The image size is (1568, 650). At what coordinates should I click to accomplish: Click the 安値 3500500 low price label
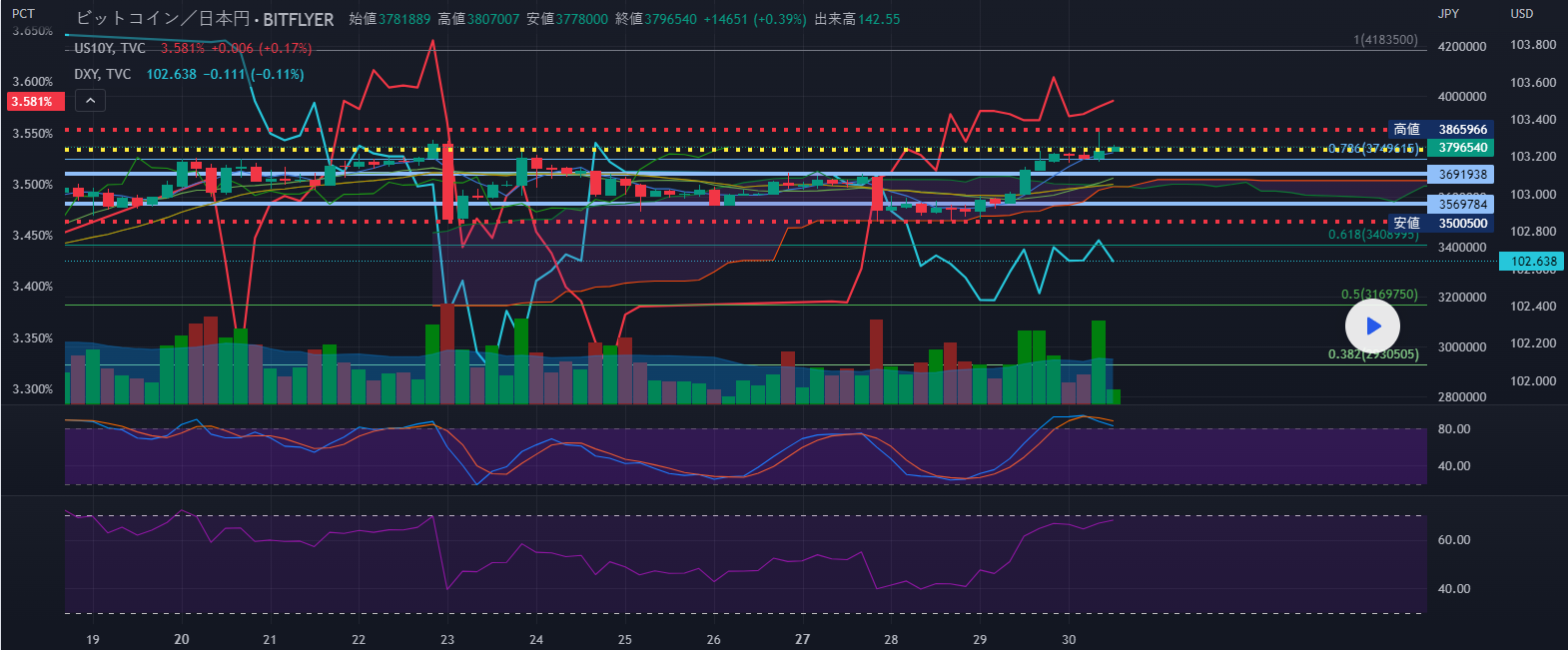click(1440, 223)
